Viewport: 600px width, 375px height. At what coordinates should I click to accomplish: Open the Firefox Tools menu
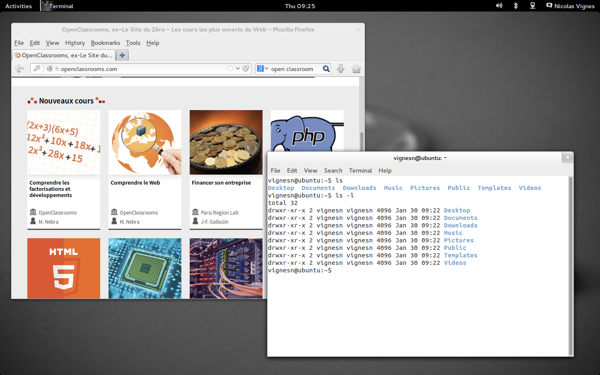[133, 43]
